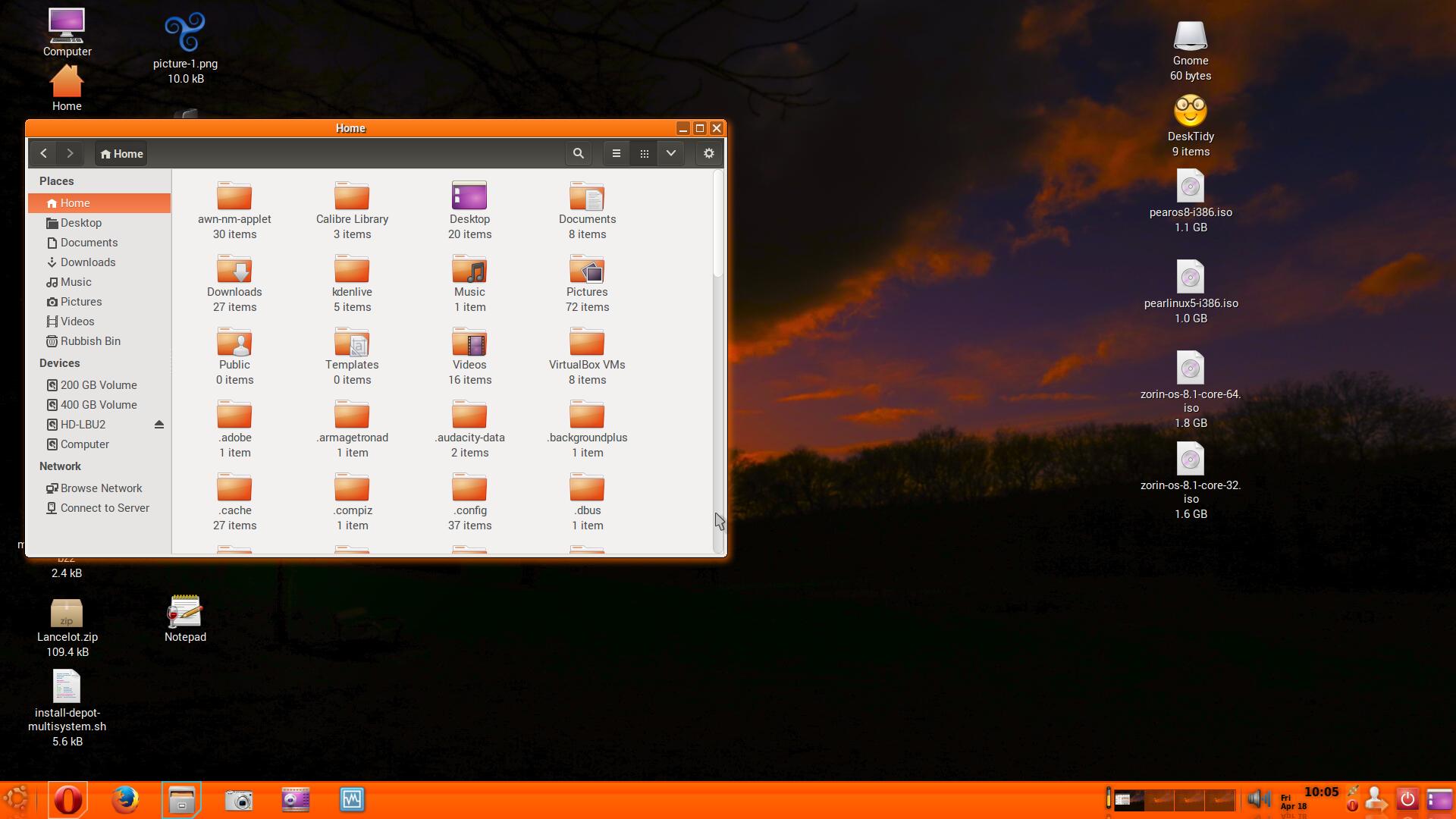Click the volume speaker icon in the tray
Screen dimensions: 1456x819
(1258, 799)
